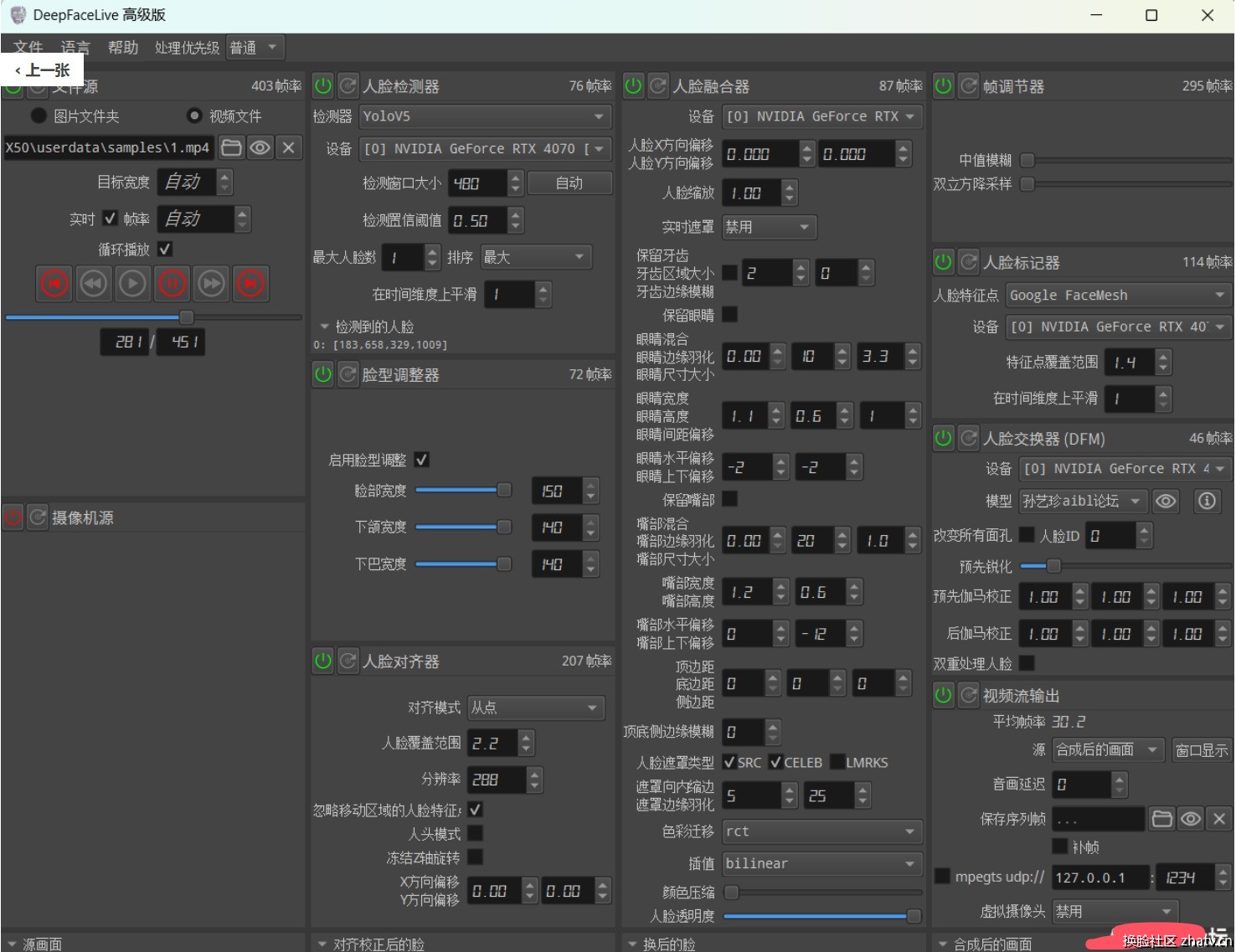Click info icon beside the model dropdown

tap(1206, 501)
